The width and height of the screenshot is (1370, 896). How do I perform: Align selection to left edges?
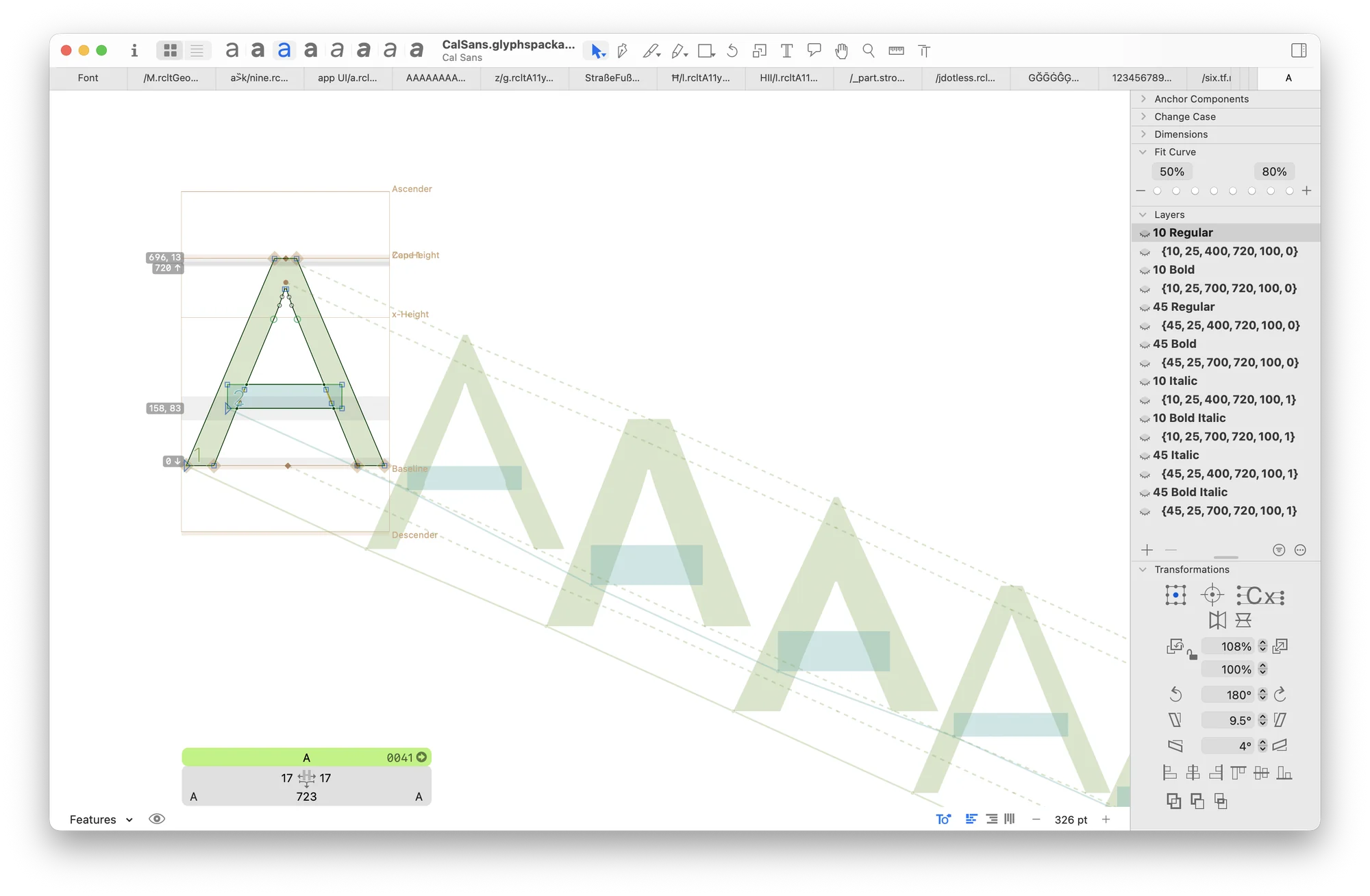tap(1169, 773)
